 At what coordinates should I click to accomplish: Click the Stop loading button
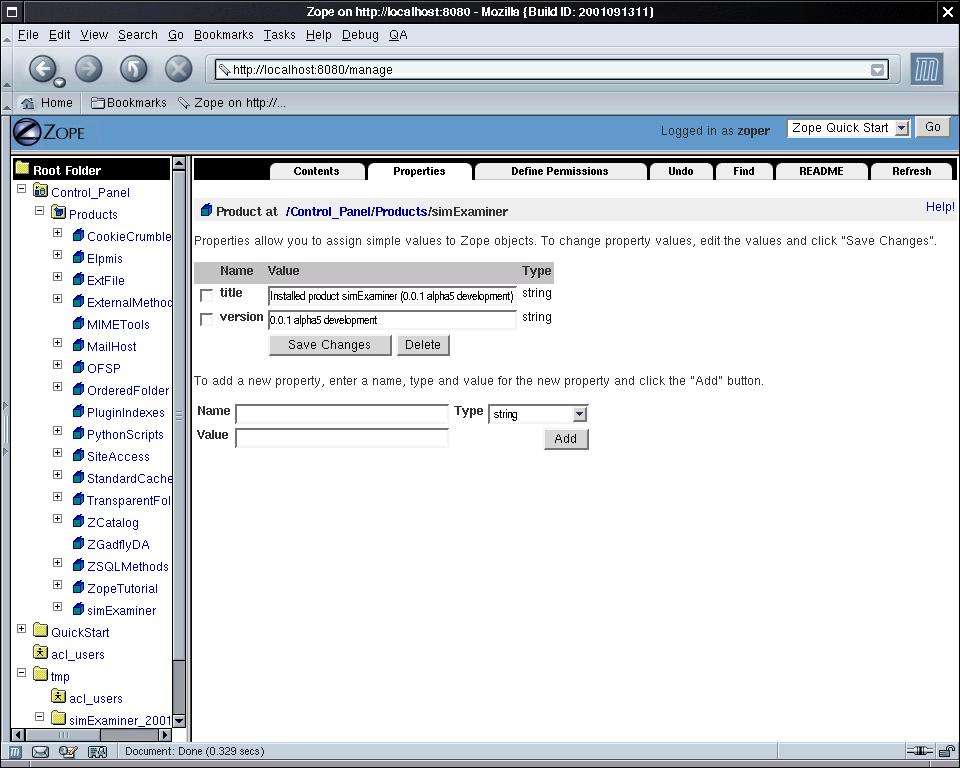tap(179, 69)
